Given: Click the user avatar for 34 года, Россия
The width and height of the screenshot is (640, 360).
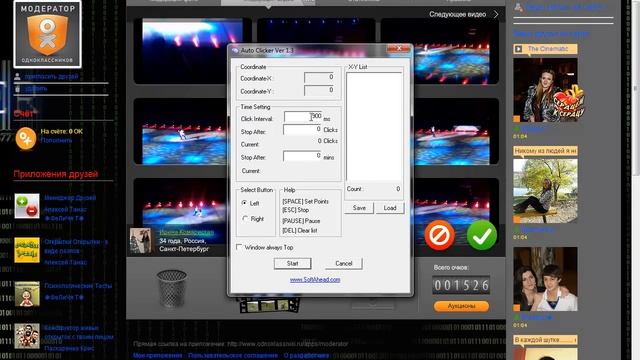Looking at the screenshot, I should (x=140, y=240).
